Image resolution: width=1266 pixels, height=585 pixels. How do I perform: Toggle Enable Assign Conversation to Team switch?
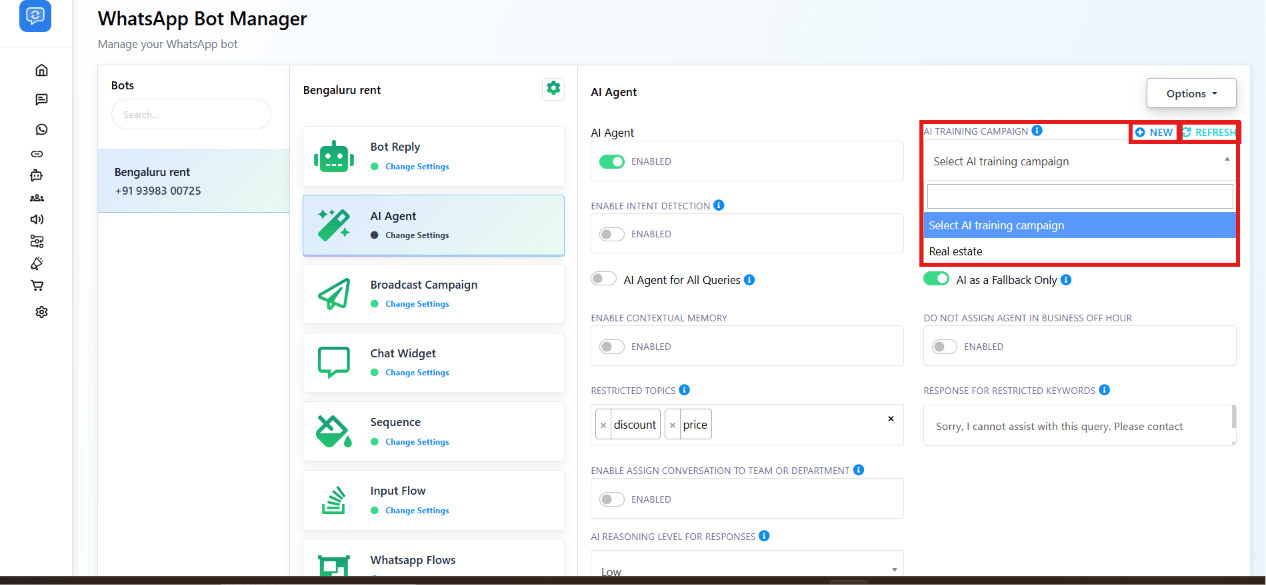612,499
